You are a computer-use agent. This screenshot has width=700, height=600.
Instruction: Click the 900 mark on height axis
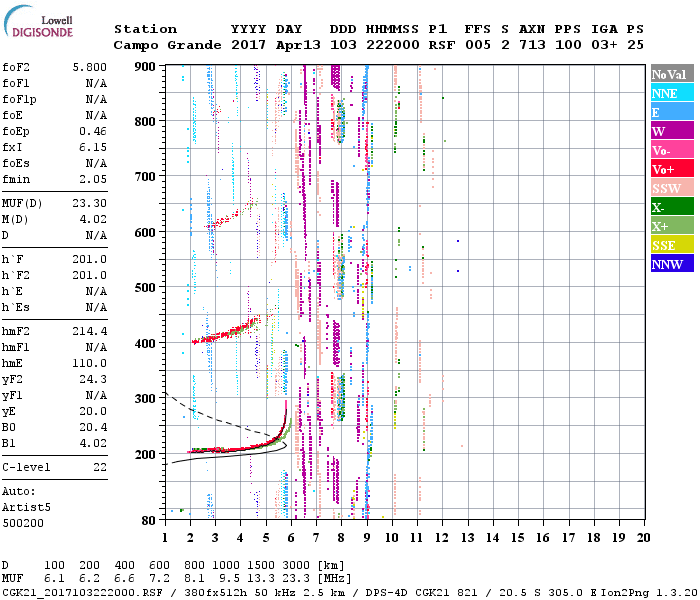pos(145,67)
